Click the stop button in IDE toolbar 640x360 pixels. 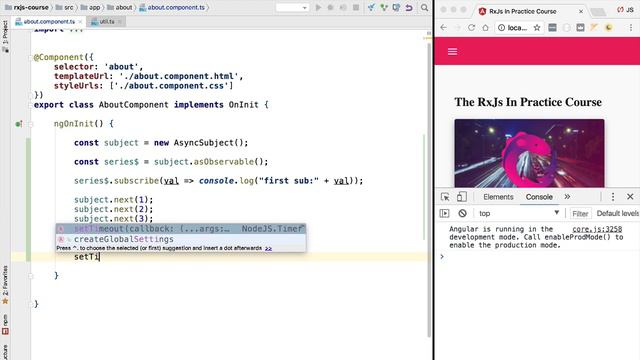[356, 7]
